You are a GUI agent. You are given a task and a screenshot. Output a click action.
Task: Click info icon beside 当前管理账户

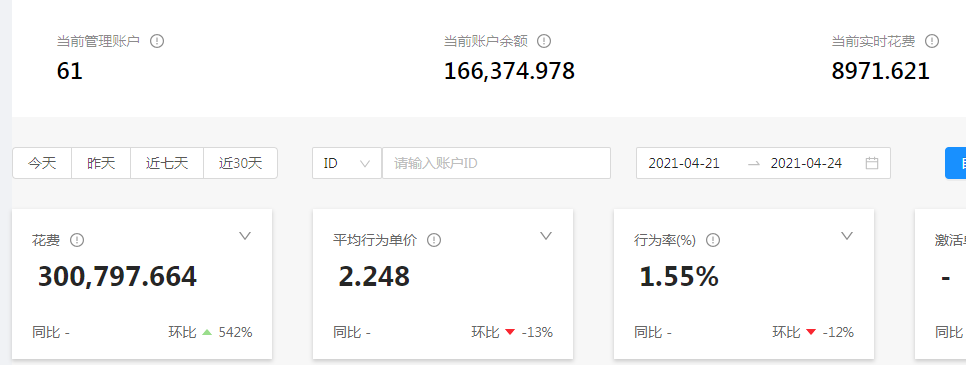coord(157,41)
